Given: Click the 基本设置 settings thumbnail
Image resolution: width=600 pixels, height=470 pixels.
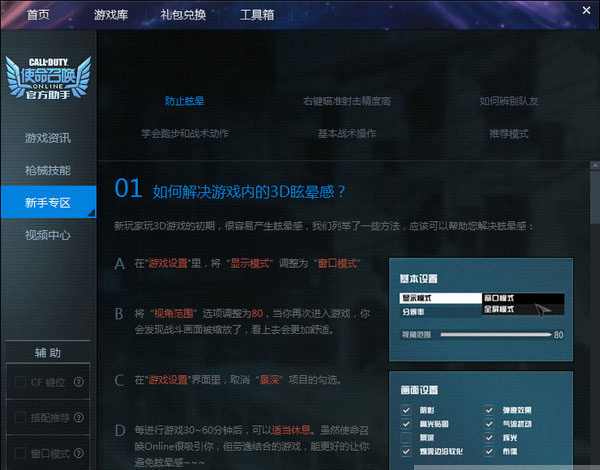Looking at the screenshot, I should [x=481, y=310].
